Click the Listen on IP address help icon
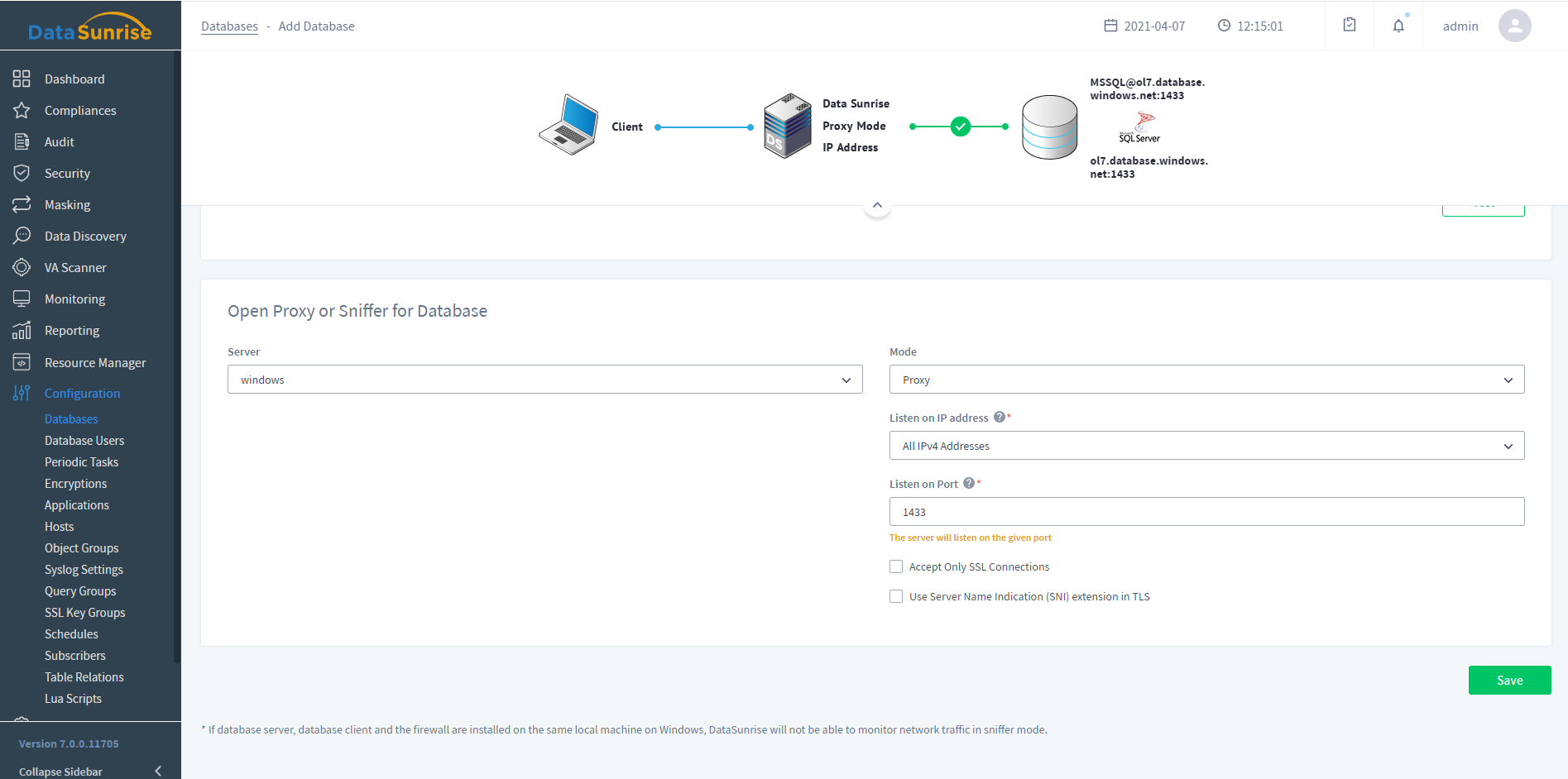1568x779 pixels. (x=1000, y=417)
